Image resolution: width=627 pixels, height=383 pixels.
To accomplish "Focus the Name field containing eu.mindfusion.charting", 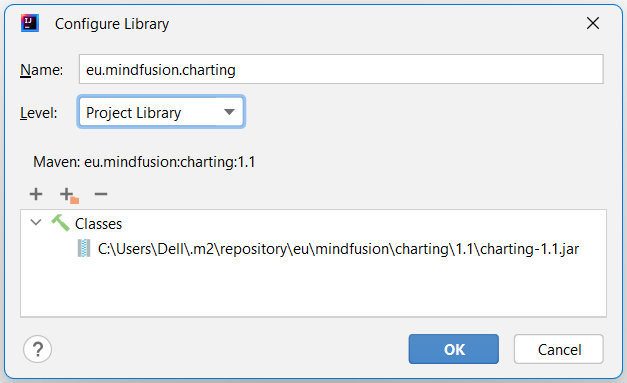I will pos(341,69).
